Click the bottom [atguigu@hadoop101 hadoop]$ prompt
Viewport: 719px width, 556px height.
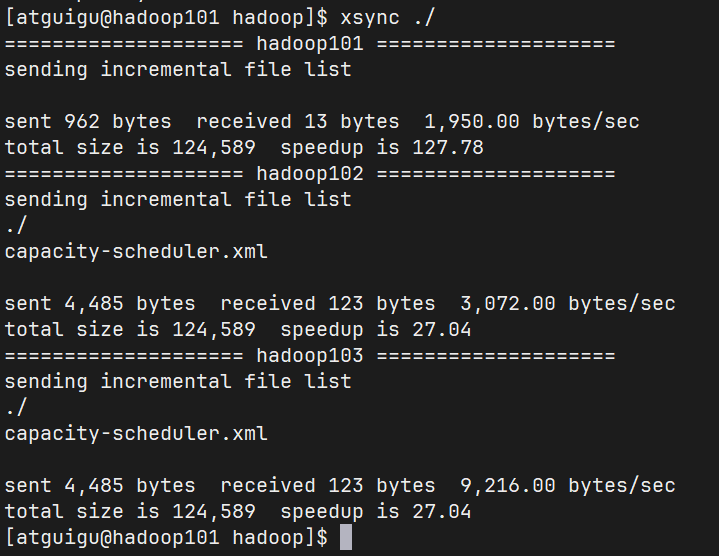[x=166, y=538]
